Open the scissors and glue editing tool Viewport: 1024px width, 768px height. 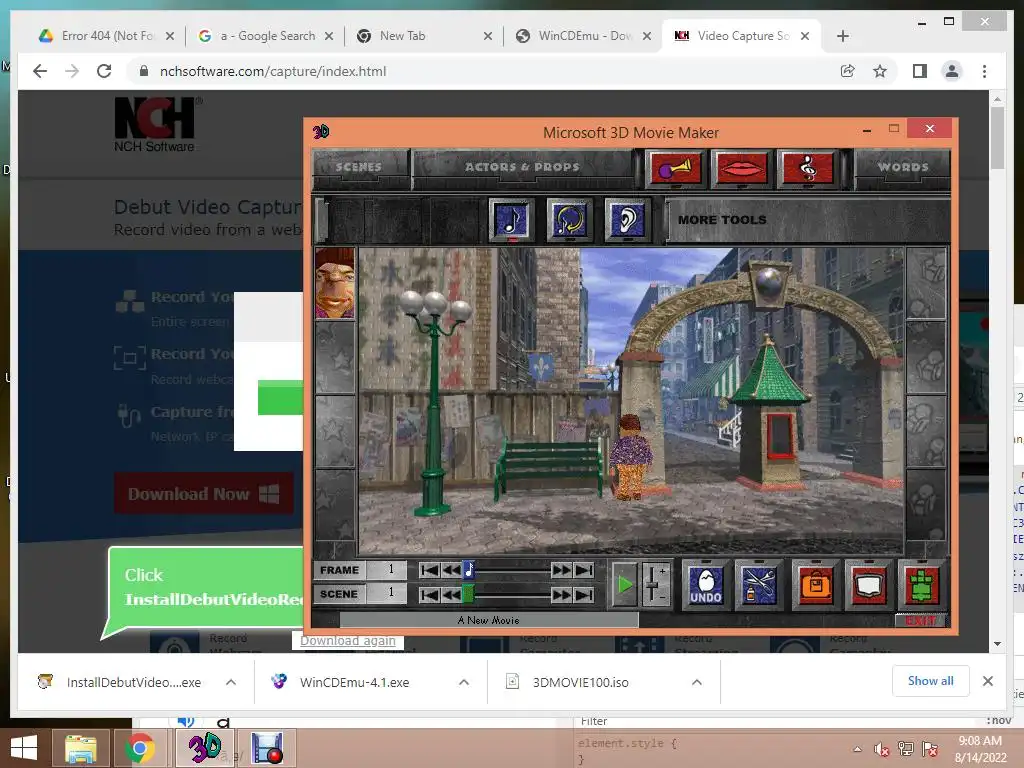759,584
